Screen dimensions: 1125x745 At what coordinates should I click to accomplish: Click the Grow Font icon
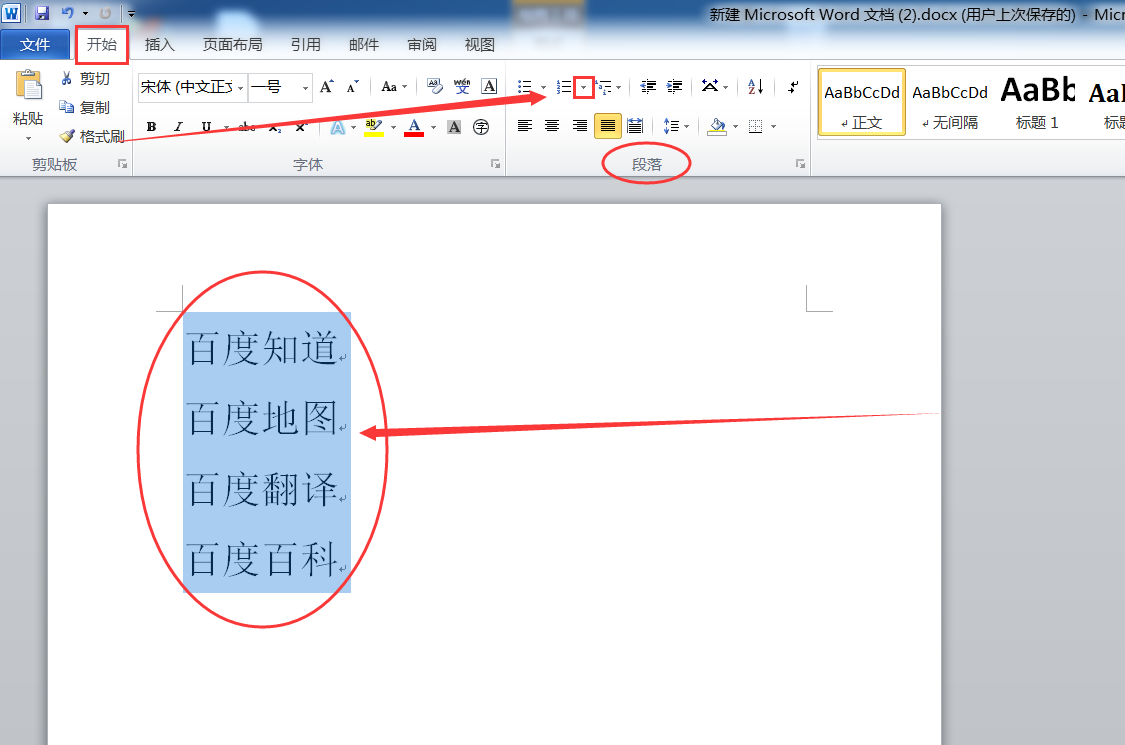coord(327,87)
